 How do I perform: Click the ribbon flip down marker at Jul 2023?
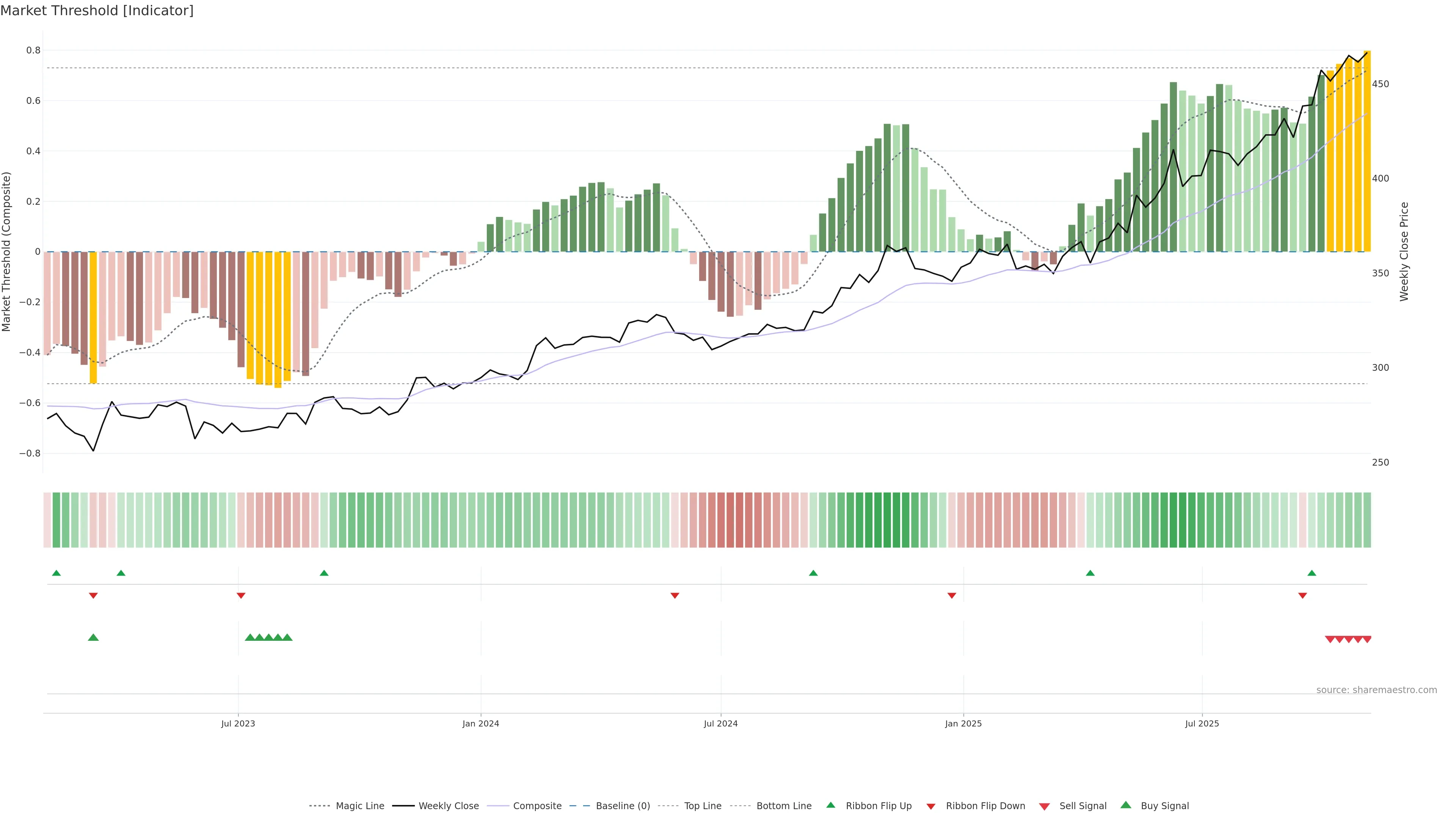[241, 596]
